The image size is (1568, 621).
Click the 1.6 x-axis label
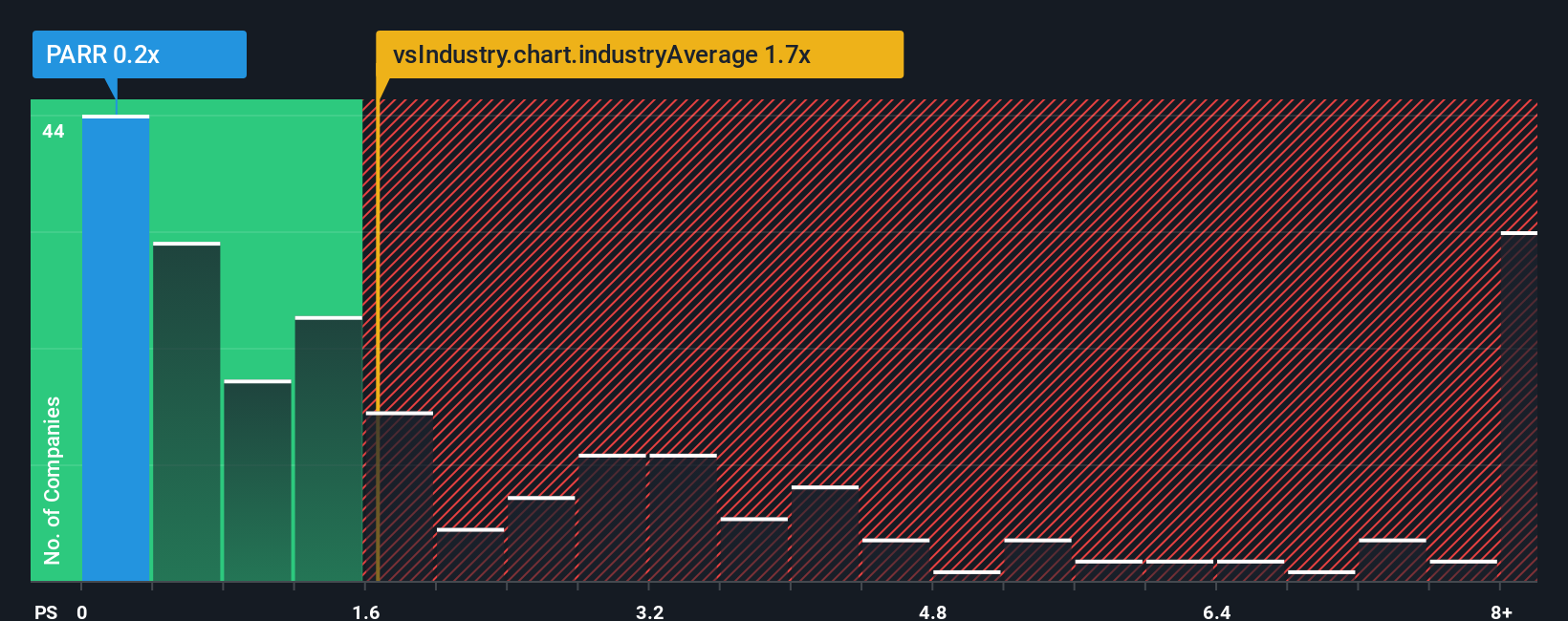pos(366,611)
